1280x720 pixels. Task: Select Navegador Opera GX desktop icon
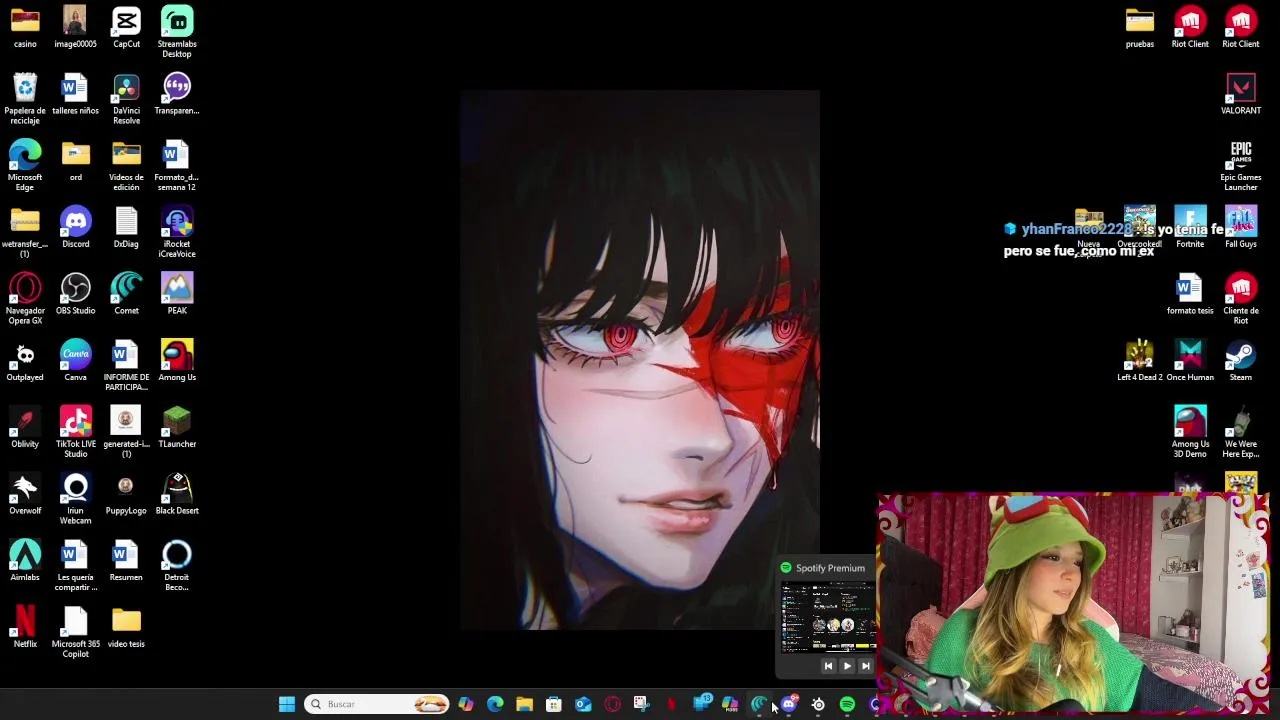[x=25, y=299]
